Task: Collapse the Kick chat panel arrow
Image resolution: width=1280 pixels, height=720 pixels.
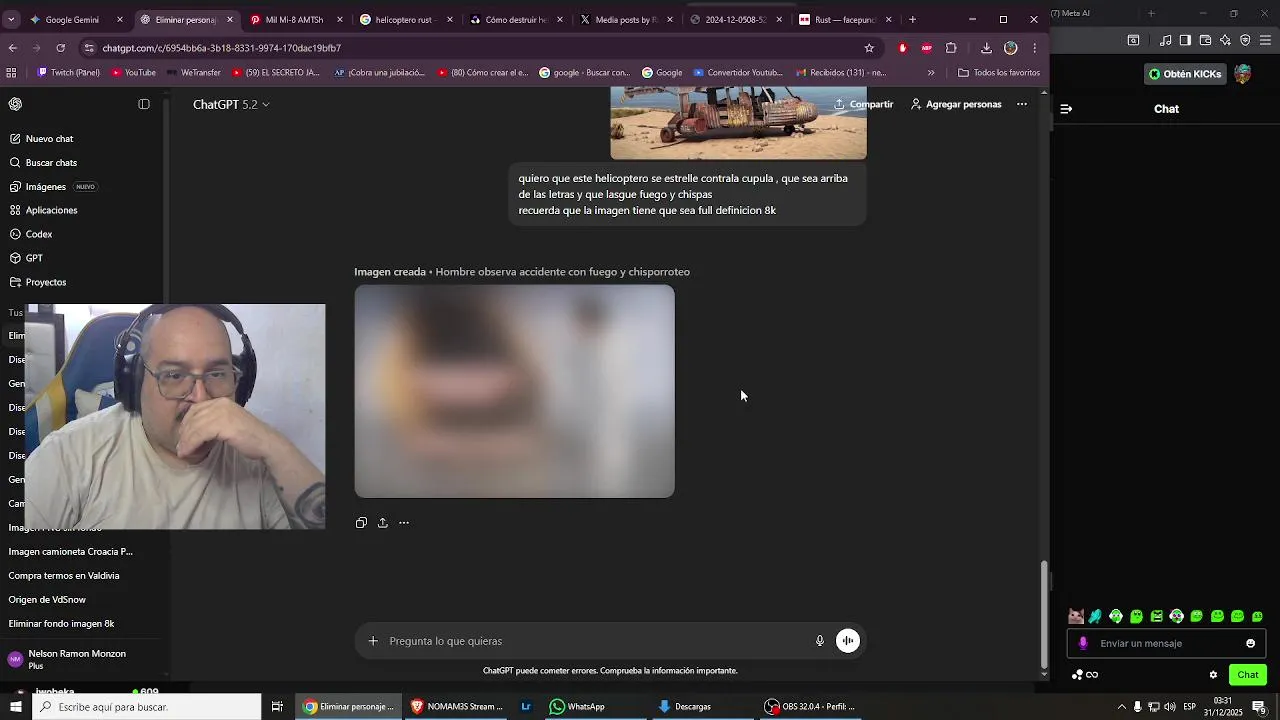Action: 1066,109
